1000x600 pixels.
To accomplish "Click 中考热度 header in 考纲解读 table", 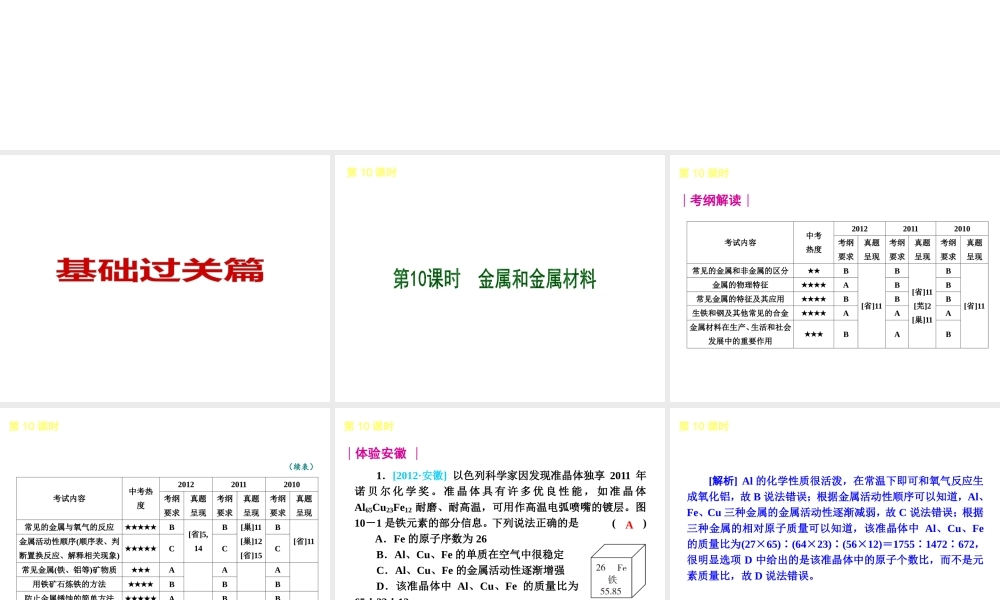I will [x=813, y=242].
